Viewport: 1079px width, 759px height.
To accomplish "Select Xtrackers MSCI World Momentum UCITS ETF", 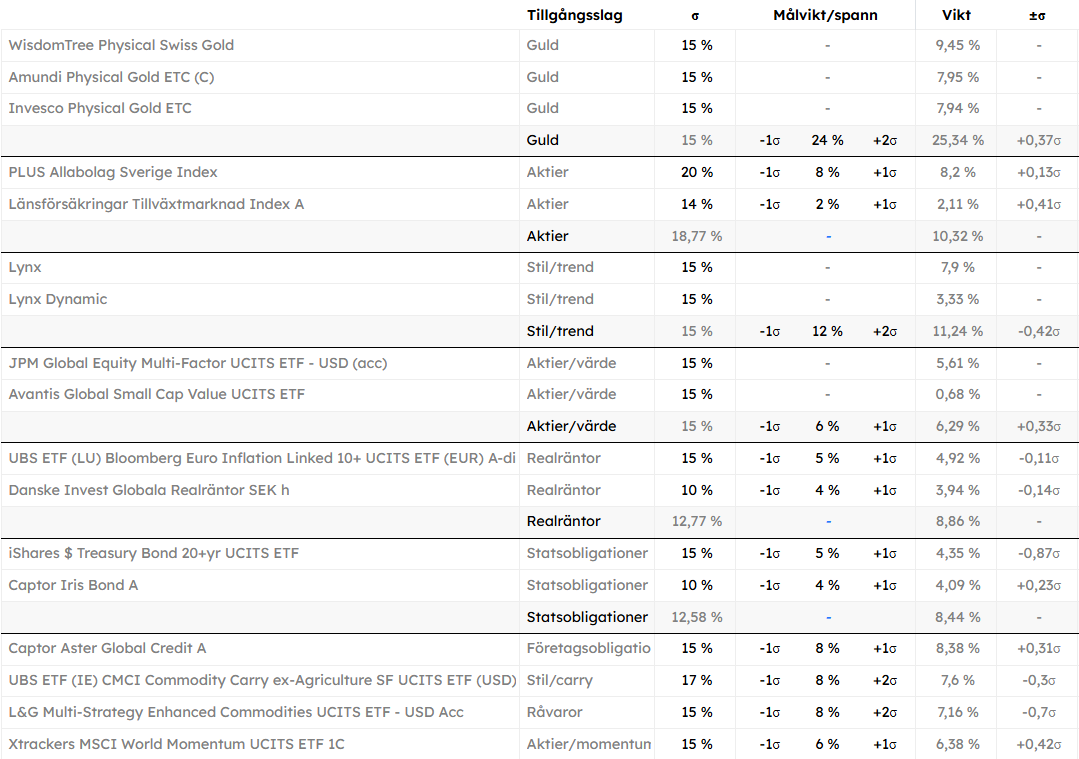I will (x=177, y=744).
